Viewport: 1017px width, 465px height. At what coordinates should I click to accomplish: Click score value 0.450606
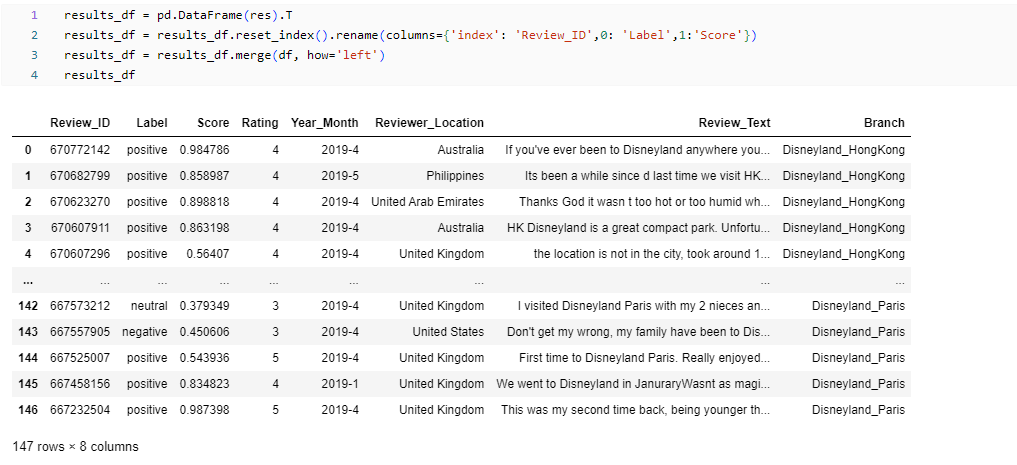click(x=204, y=331)
